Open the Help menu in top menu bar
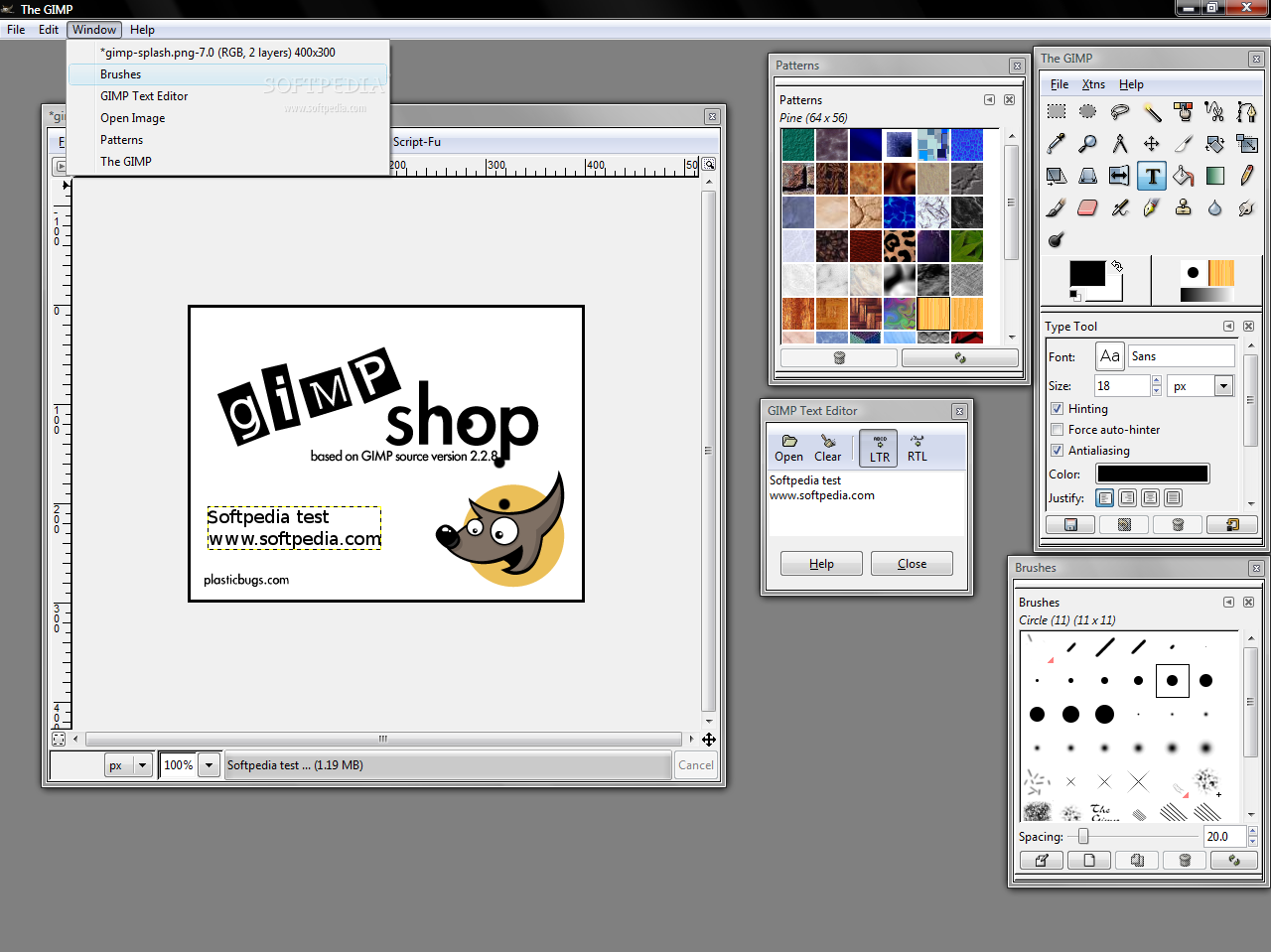This screenshot has height=952, width=1271. (142, 30)
